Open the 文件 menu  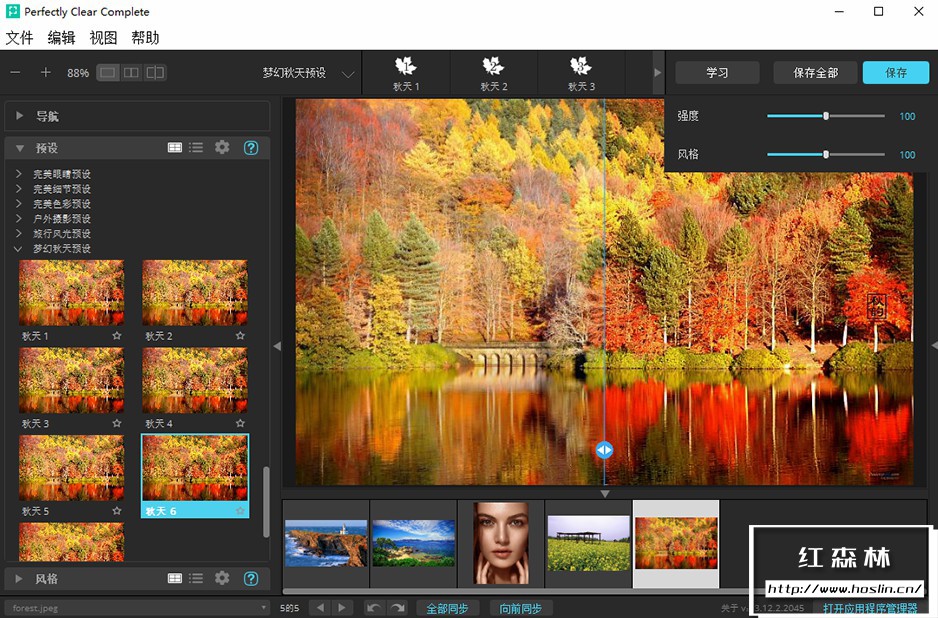pyautogui.click(x=19, y=38)
